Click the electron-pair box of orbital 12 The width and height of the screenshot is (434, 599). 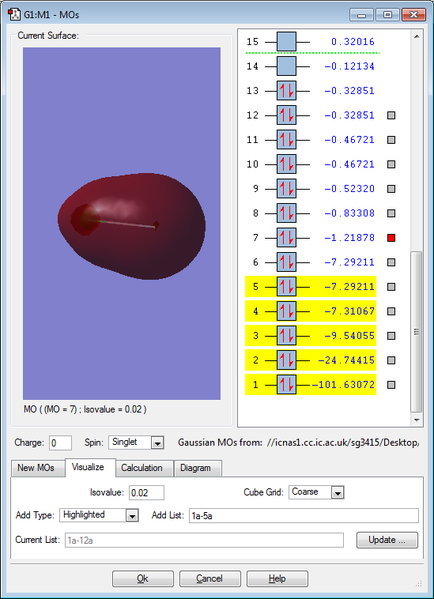click(286, 115)
